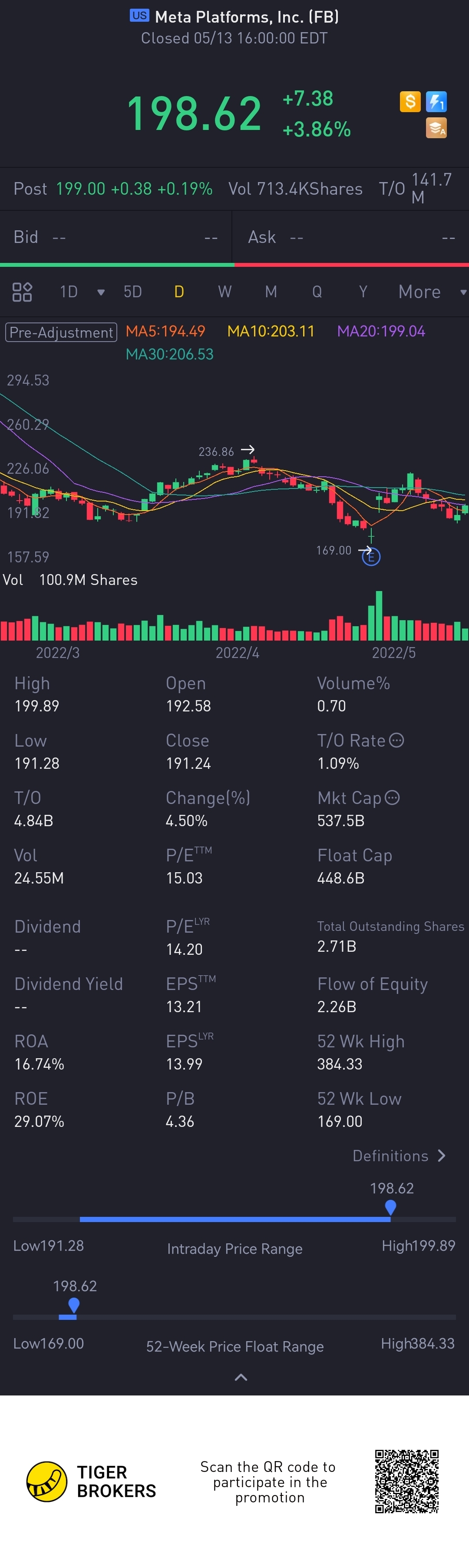Screen dimensions: 469x1568
Task: Click the 52-Week Price Range marker
Action: [x=74, y=1305]
